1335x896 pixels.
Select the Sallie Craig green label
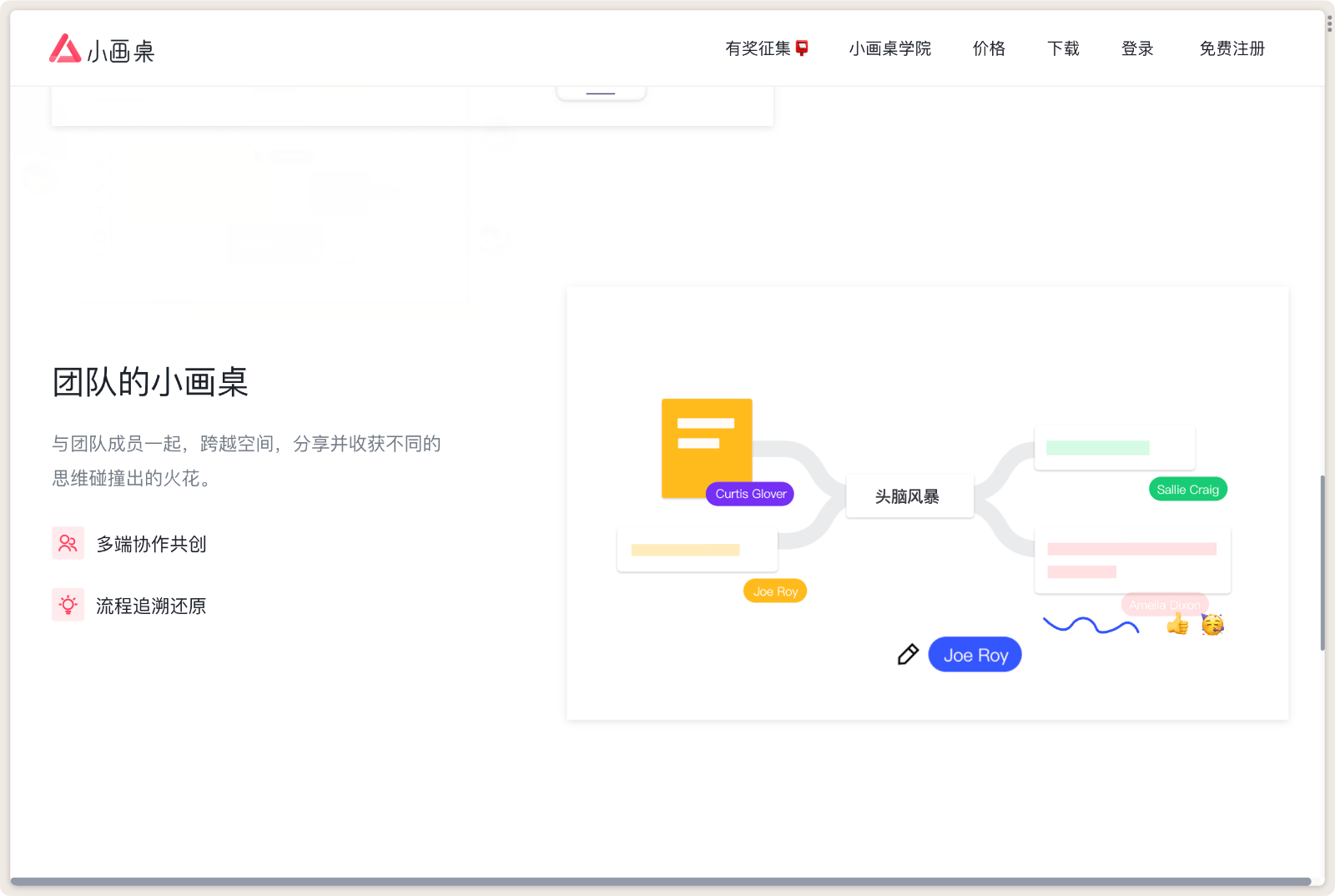click(x=1187, y=489)
